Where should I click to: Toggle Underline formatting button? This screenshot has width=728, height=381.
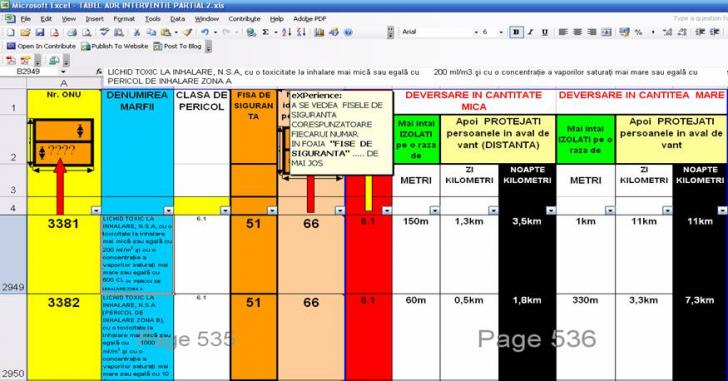tap(545, 32)
